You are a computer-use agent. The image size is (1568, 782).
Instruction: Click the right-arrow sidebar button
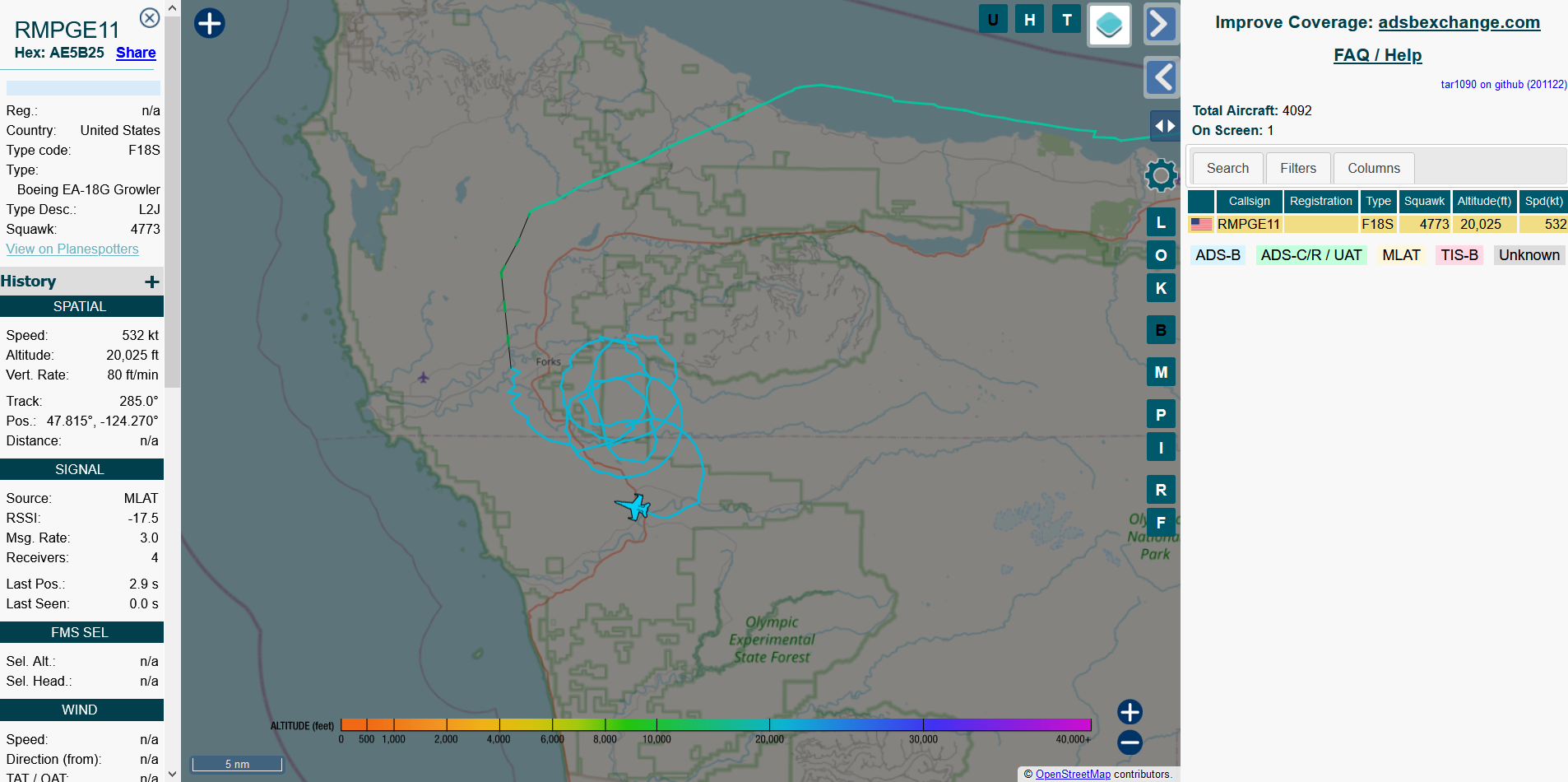click(x=1161, y=24)
